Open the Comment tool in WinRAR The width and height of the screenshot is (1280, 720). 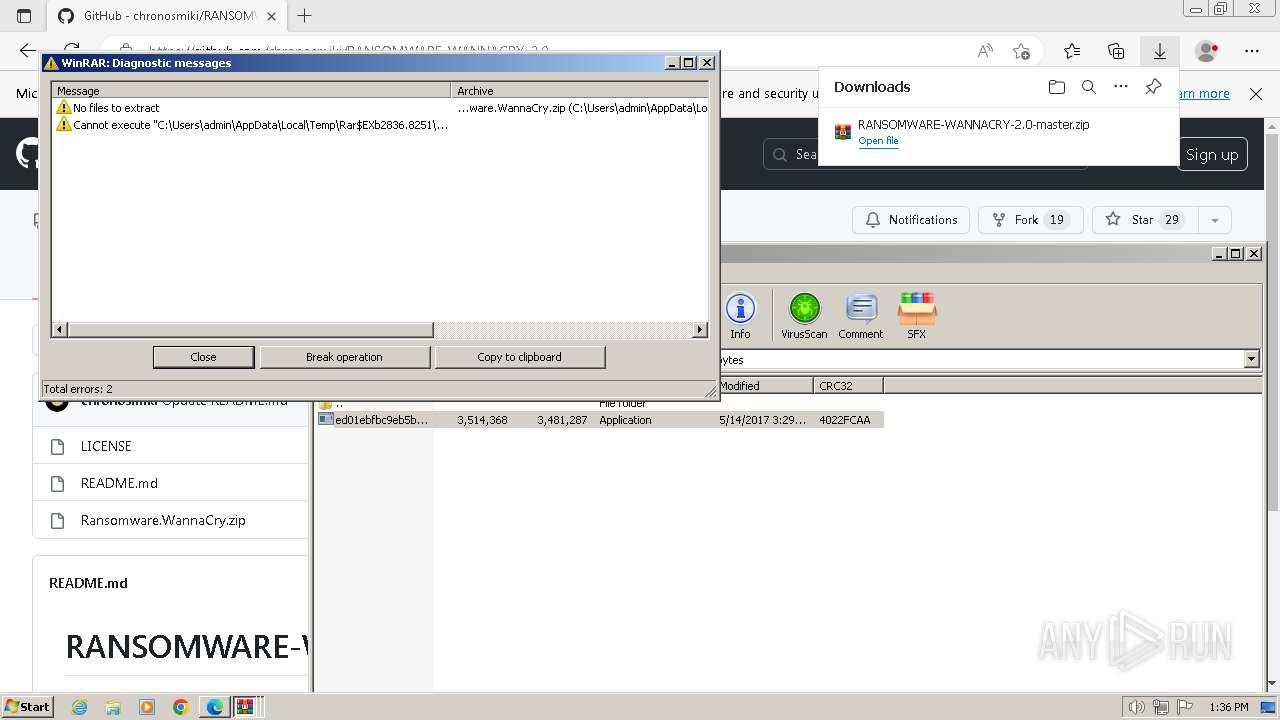(861, 316)
